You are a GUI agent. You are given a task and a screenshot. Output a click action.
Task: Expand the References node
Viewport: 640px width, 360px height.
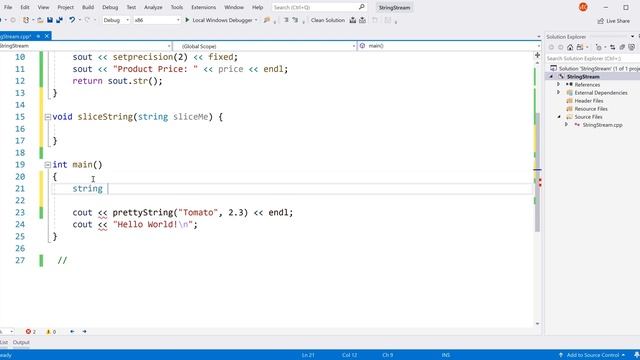click(x=559, y=84)
